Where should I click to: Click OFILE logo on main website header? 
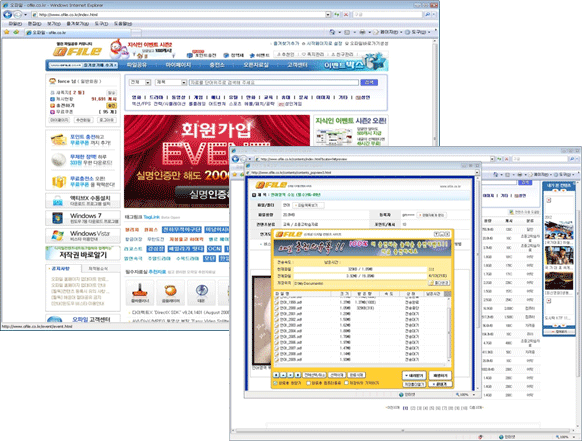[77, 51]
